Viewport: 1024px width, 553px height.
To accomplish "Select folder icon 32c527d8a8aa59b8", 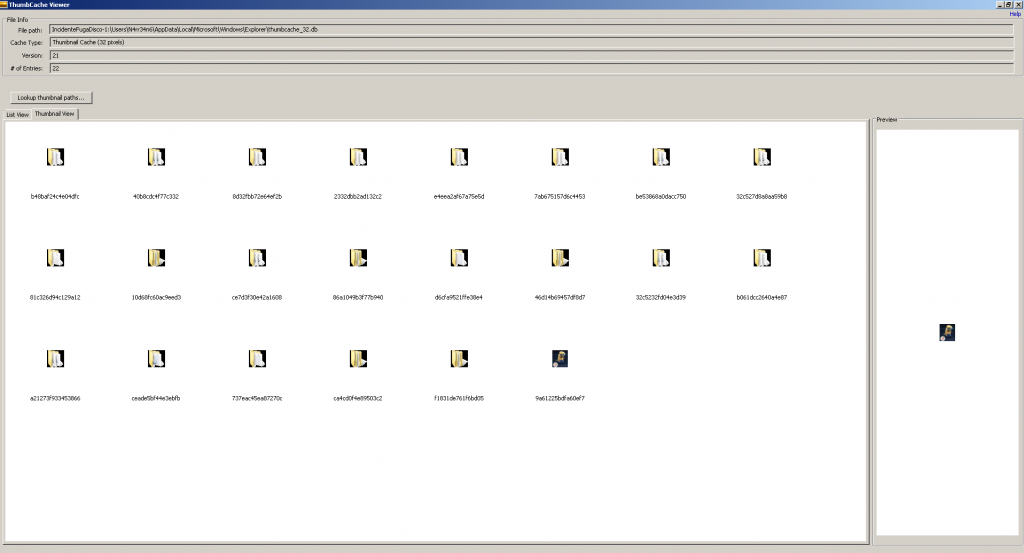I will tap(761, 157).
